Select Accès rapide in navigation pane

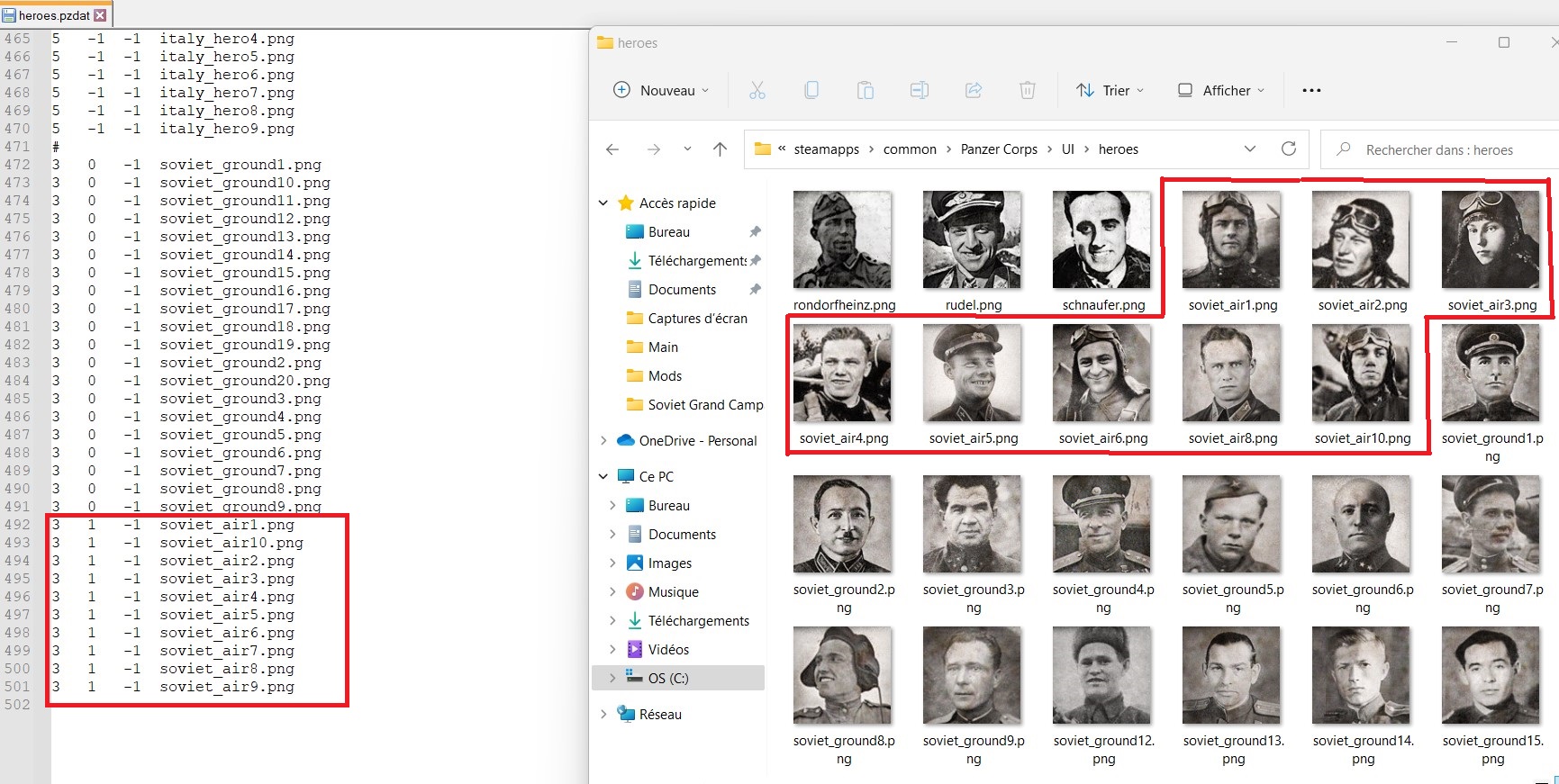tap(667, 203)
